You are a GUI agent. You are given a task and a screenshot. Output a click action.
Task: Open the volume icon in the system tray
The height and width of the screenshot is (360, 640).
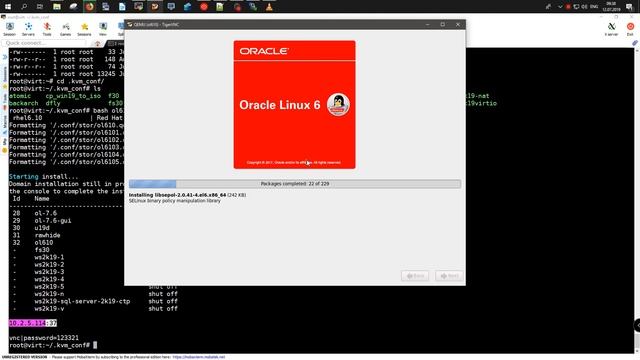point(584,7)
